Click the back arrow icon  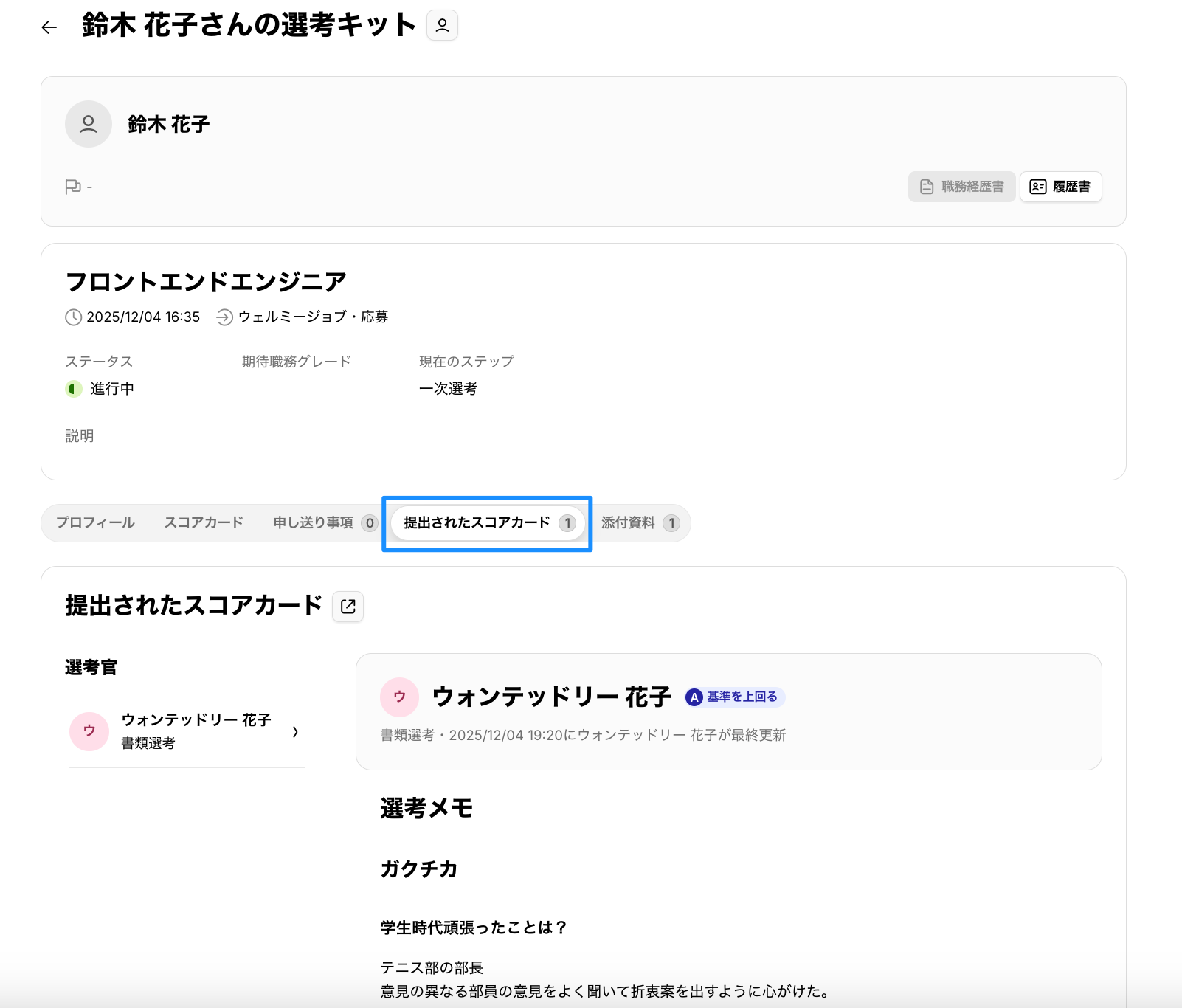pyautogui.click(x=49, y=27)
